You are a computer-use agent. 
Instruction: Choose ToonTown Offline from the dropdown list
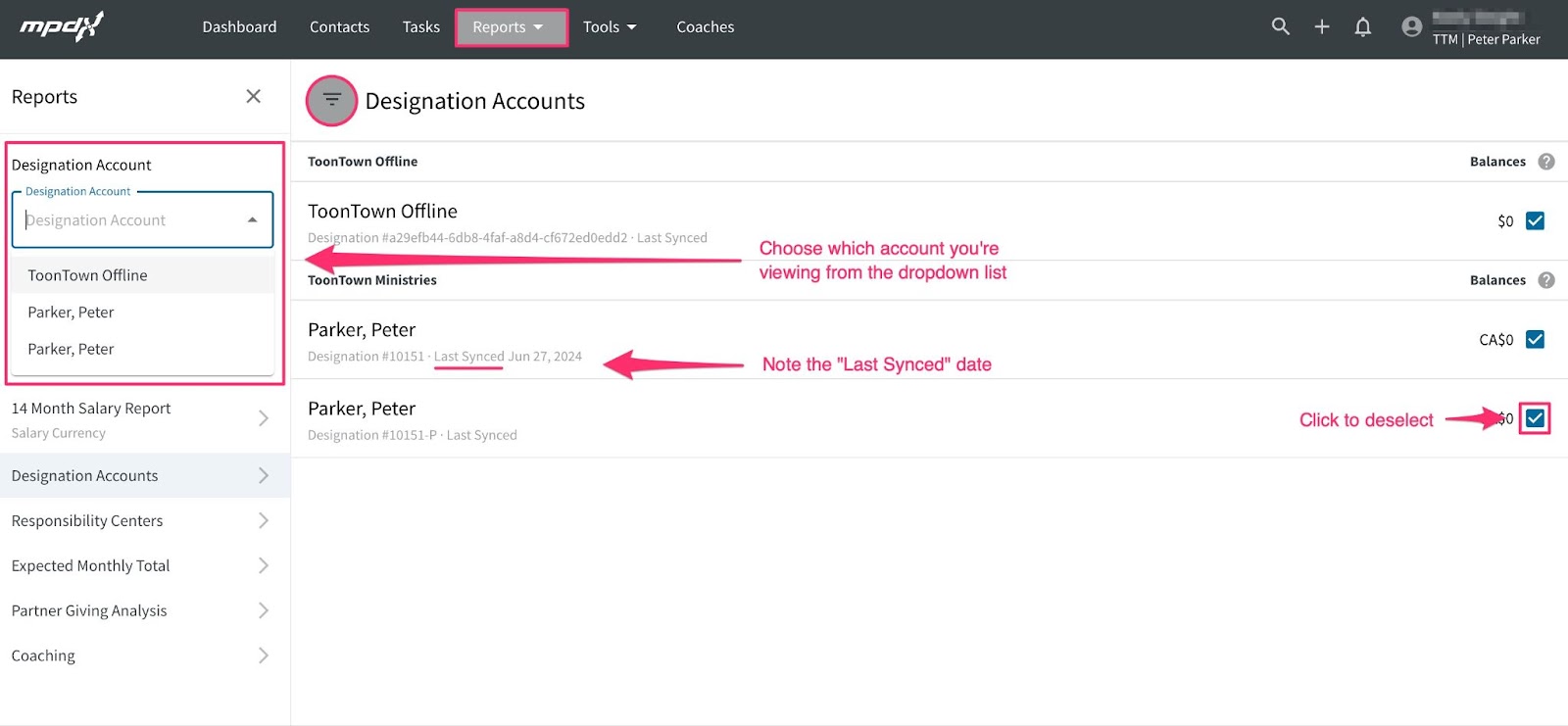[143, 275]
